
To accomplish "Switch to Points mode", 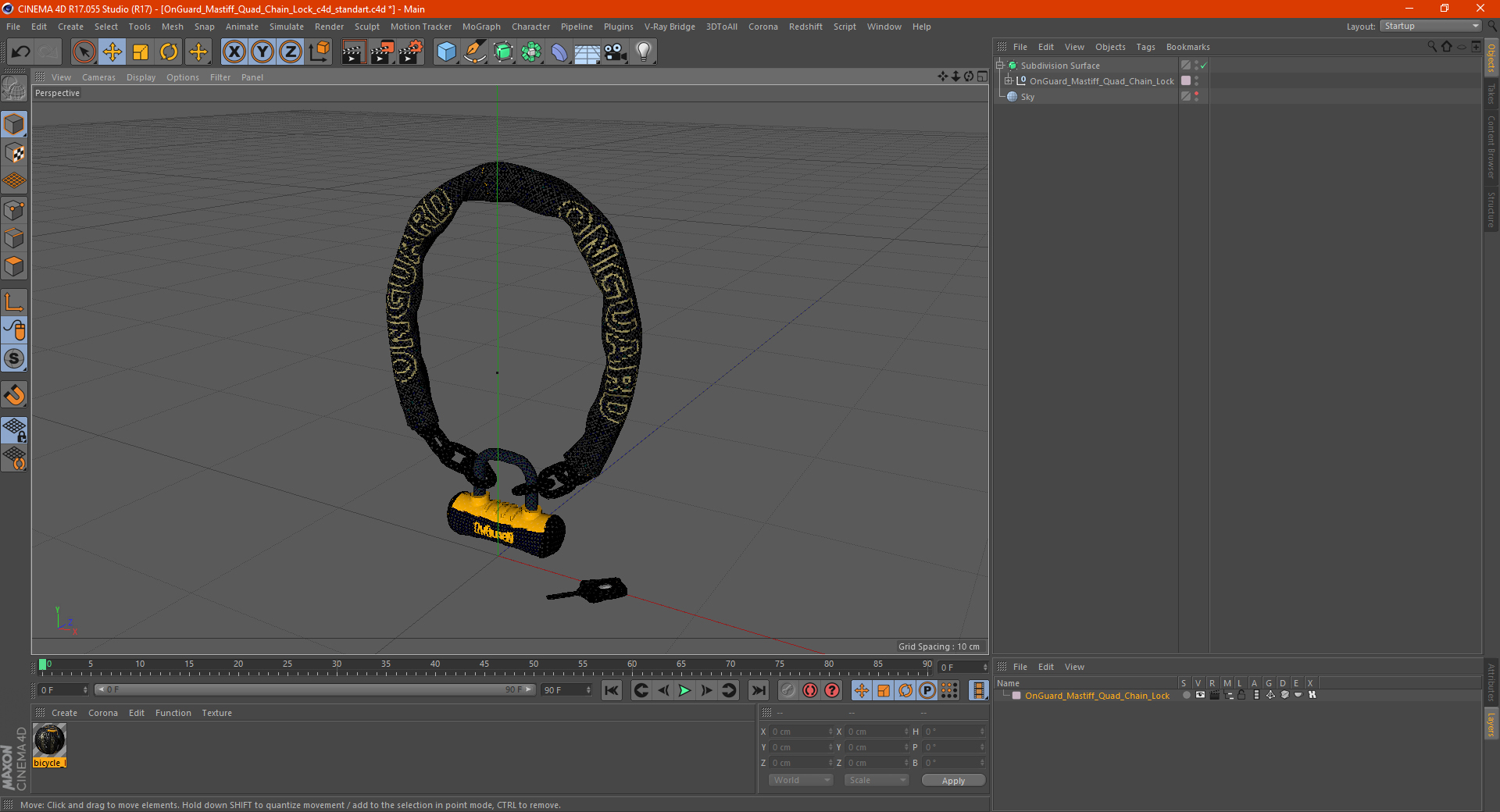I will point(14,210).
